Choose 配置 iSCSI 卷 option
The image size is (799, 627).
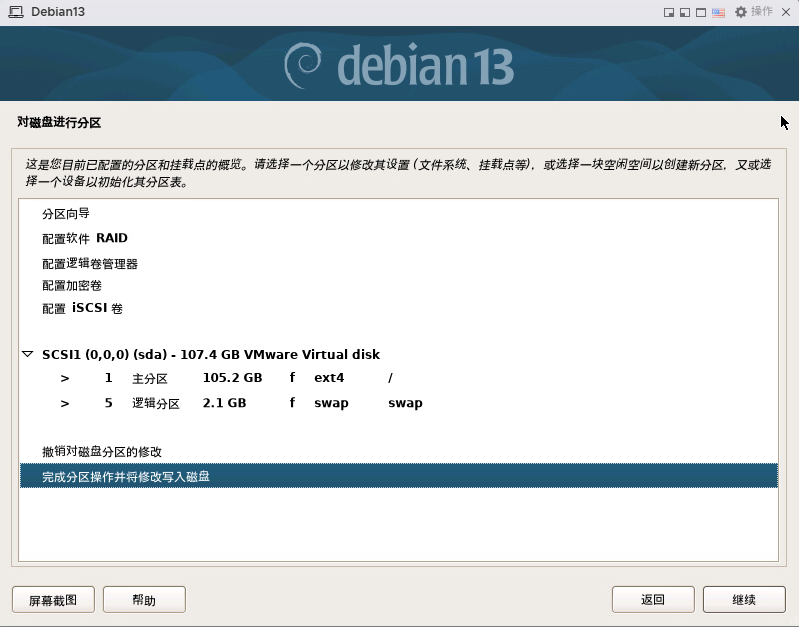(82, 309)
